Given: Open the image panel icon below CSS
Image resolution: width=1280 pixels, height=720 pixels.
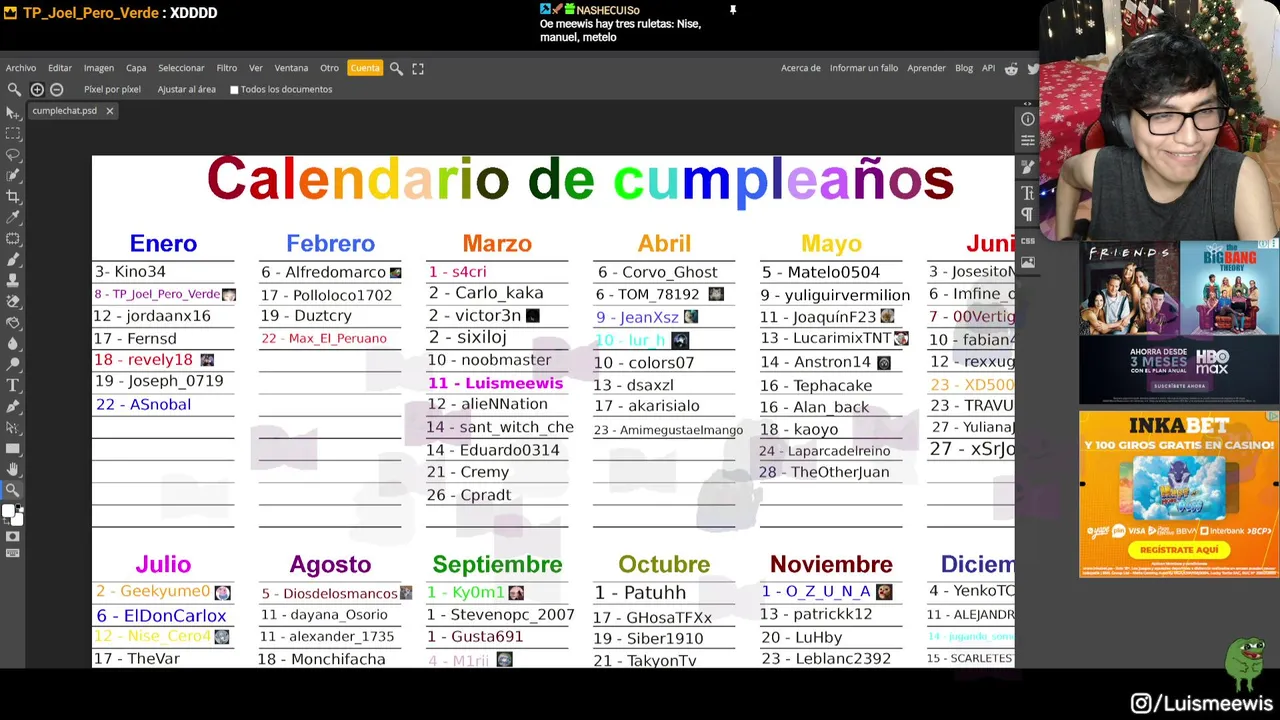Looking at the screenshot, I should click(1028, 262).
